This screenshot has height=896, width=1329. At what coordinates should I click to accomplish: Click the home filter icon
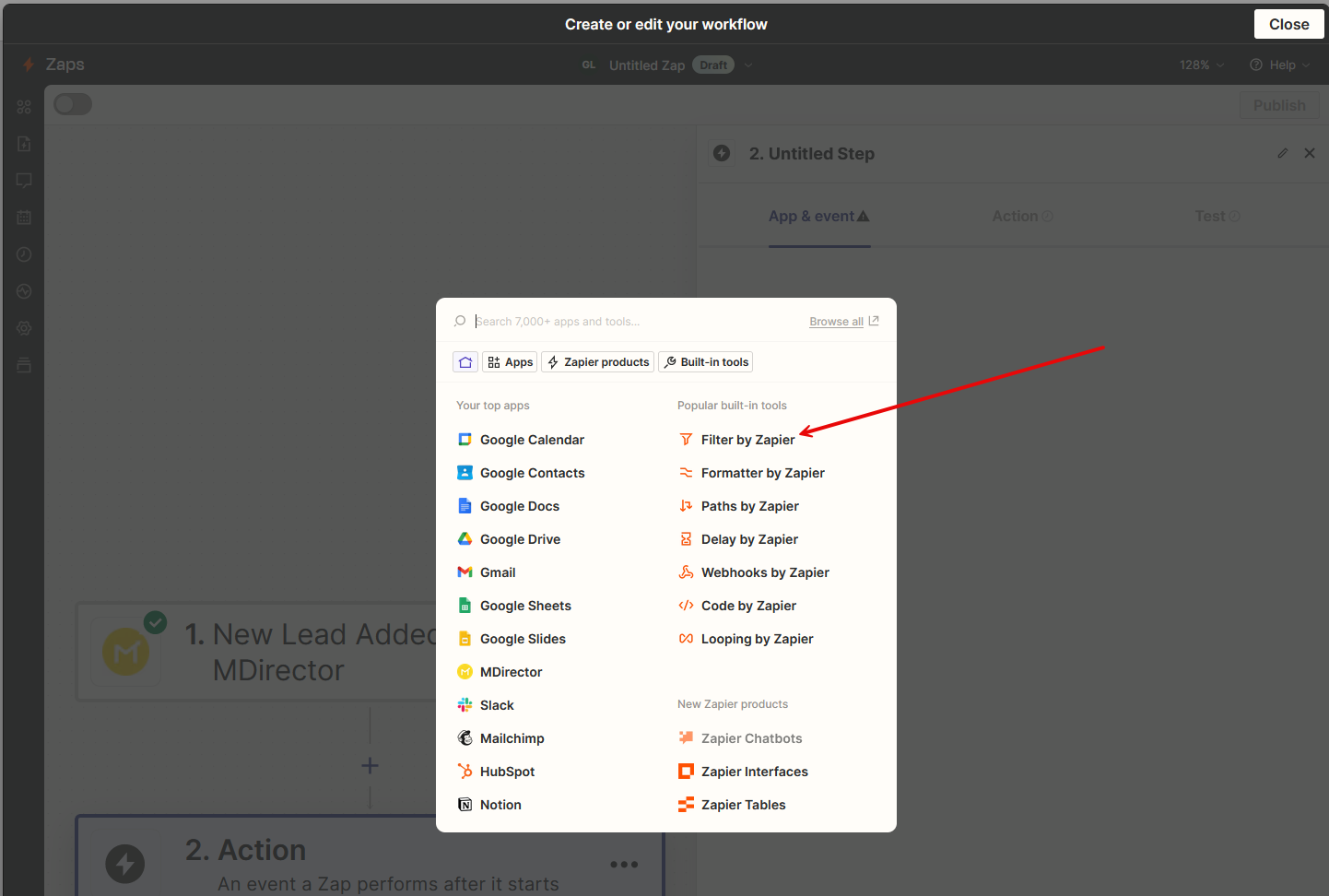(465, 362)
